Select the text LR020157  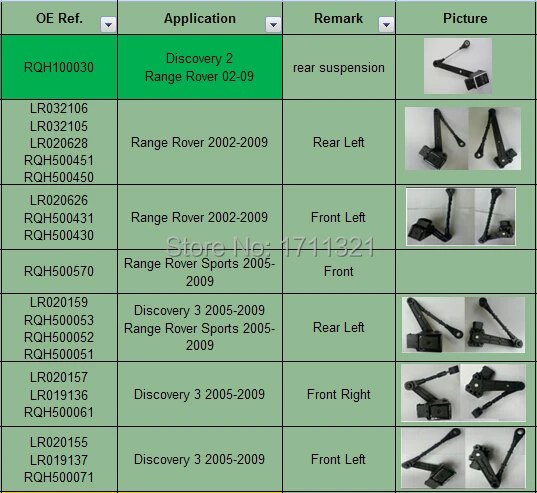(59, 378)
